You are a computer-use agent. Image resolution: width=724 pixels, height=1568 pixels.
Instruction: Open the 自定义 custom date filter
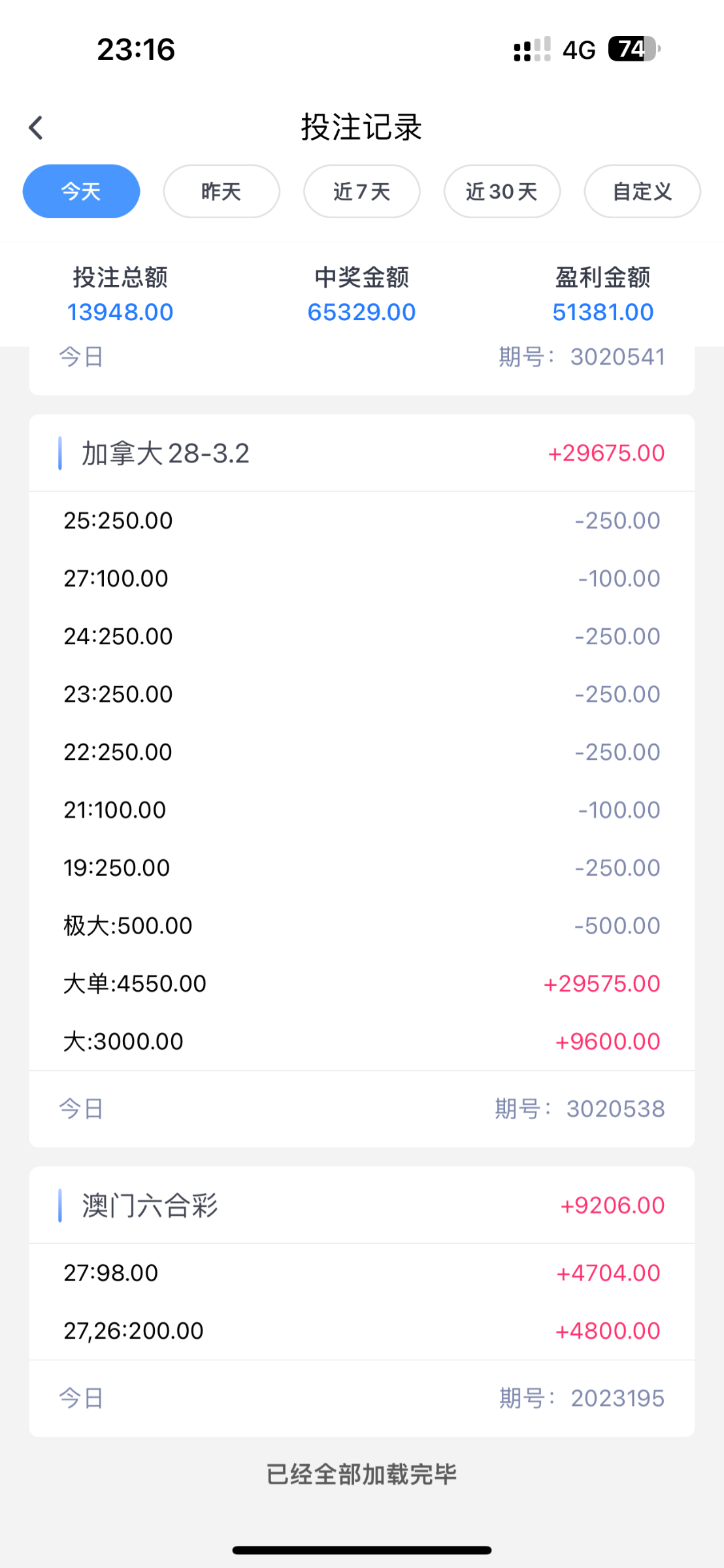(x=642, y=191)
